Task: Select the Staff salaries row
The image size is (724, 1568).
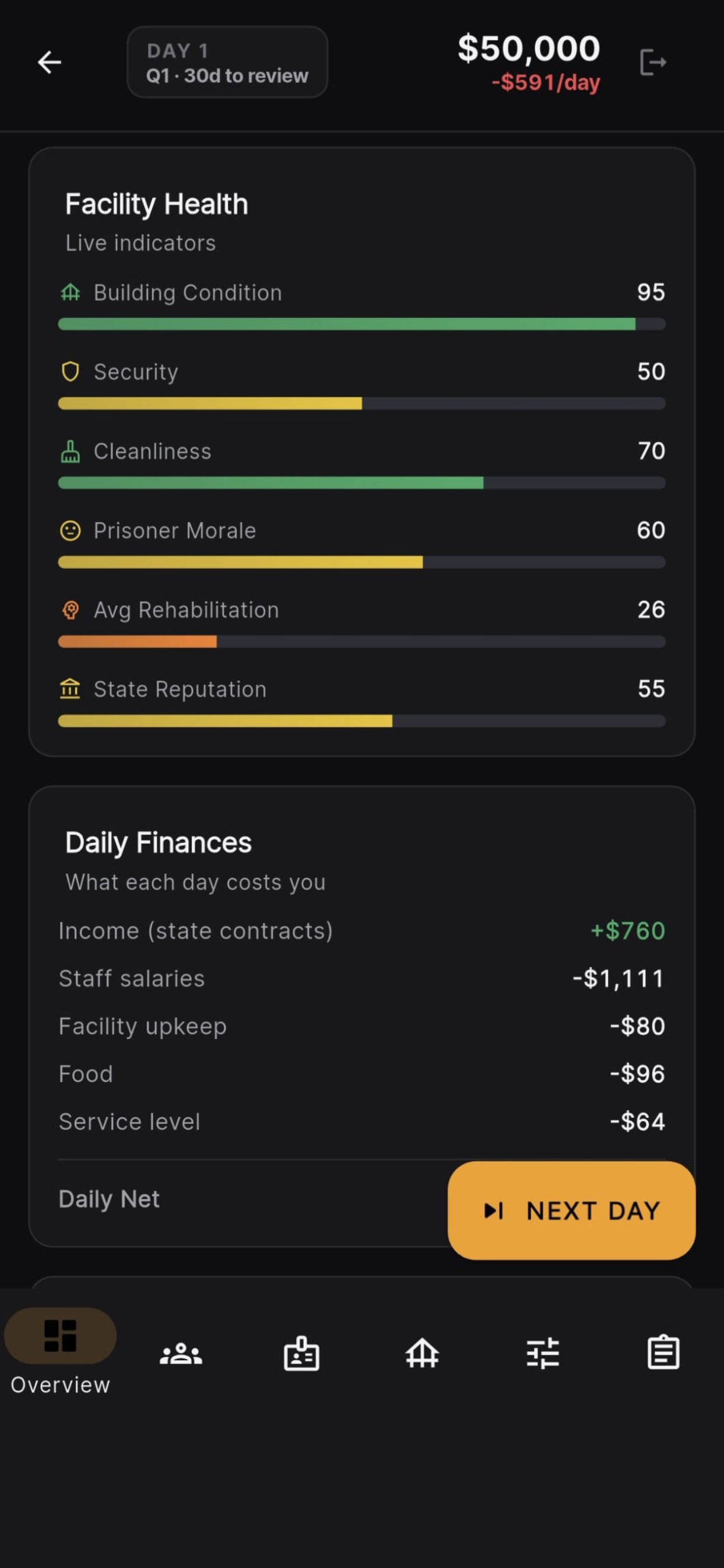Action: pyautogui.click(x=361, y=978)
